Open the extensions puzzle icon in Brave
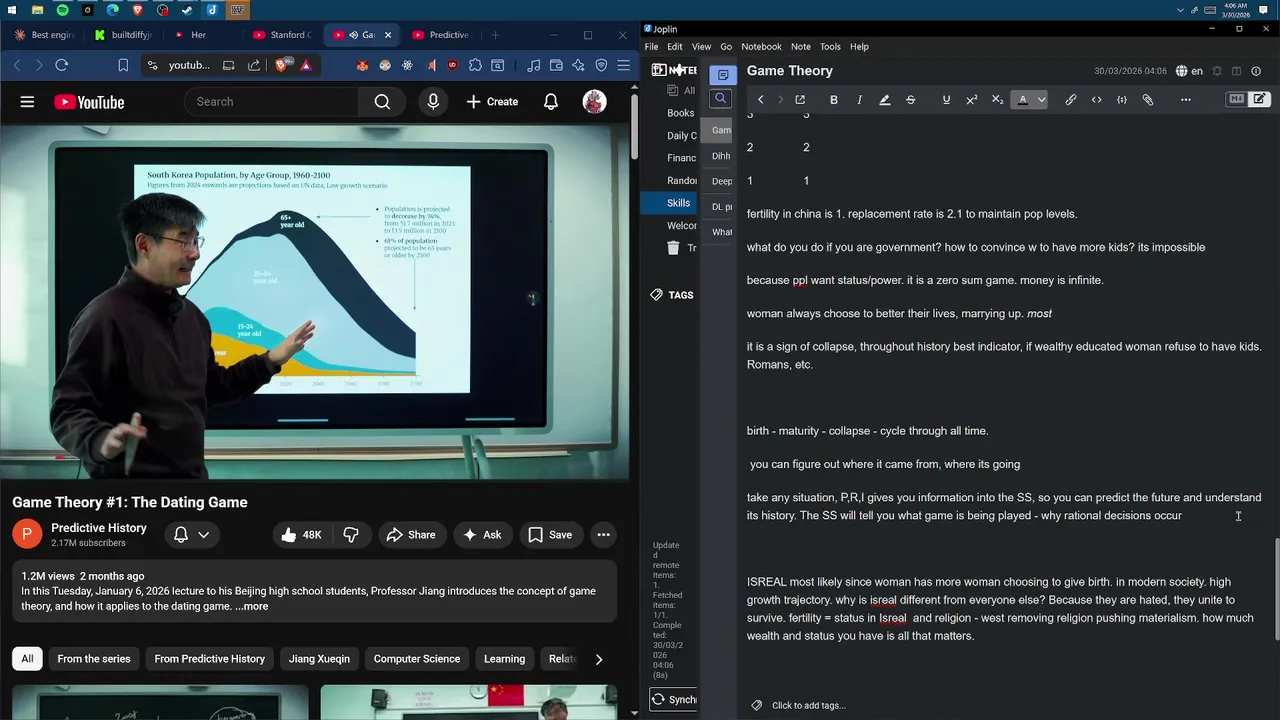The height and width of the screenshot is (720, 1280). [x=475, y=65]
